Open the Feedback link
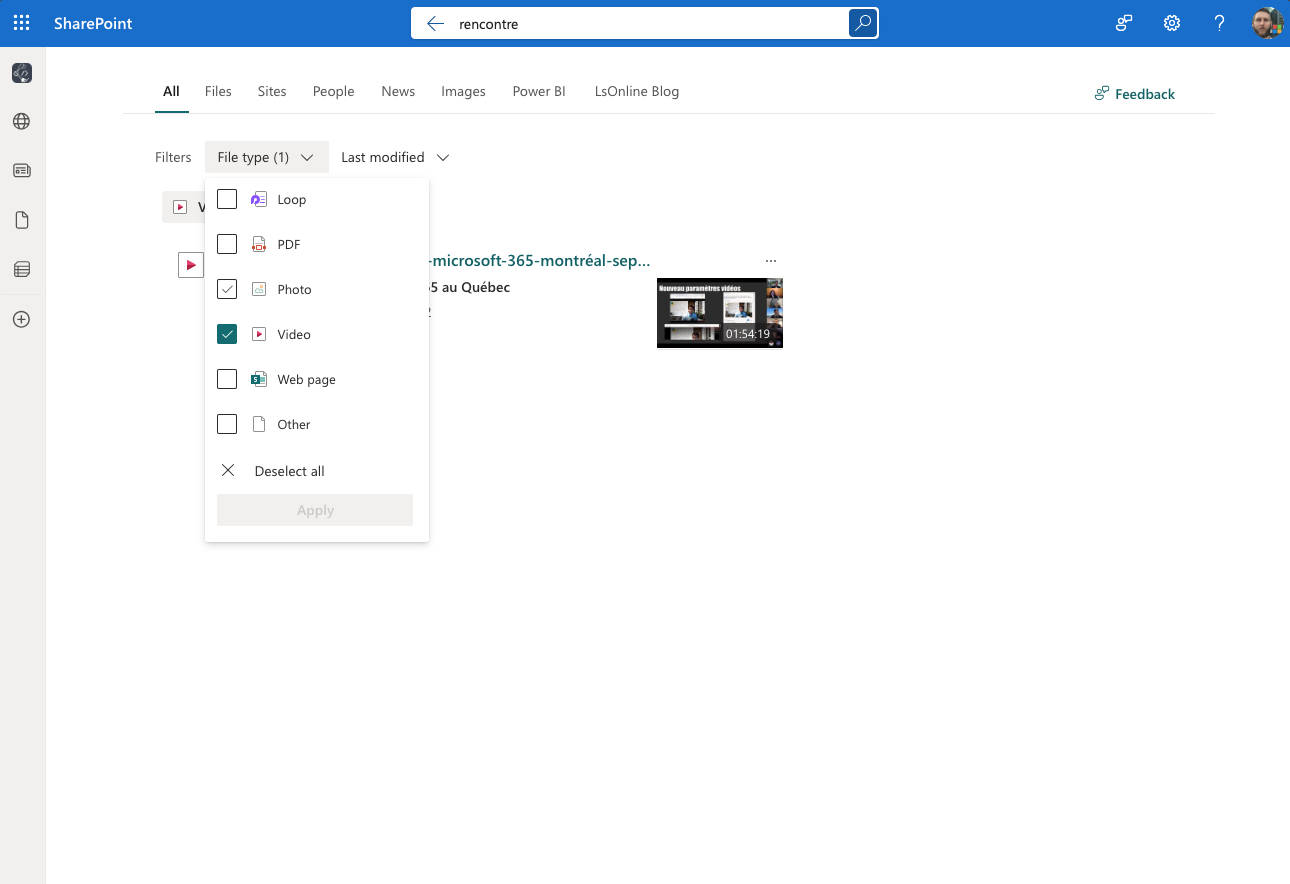Image resolution: width=1290 pixels, height=884 pixels. pyautogui.click(x=1135, y=94)
